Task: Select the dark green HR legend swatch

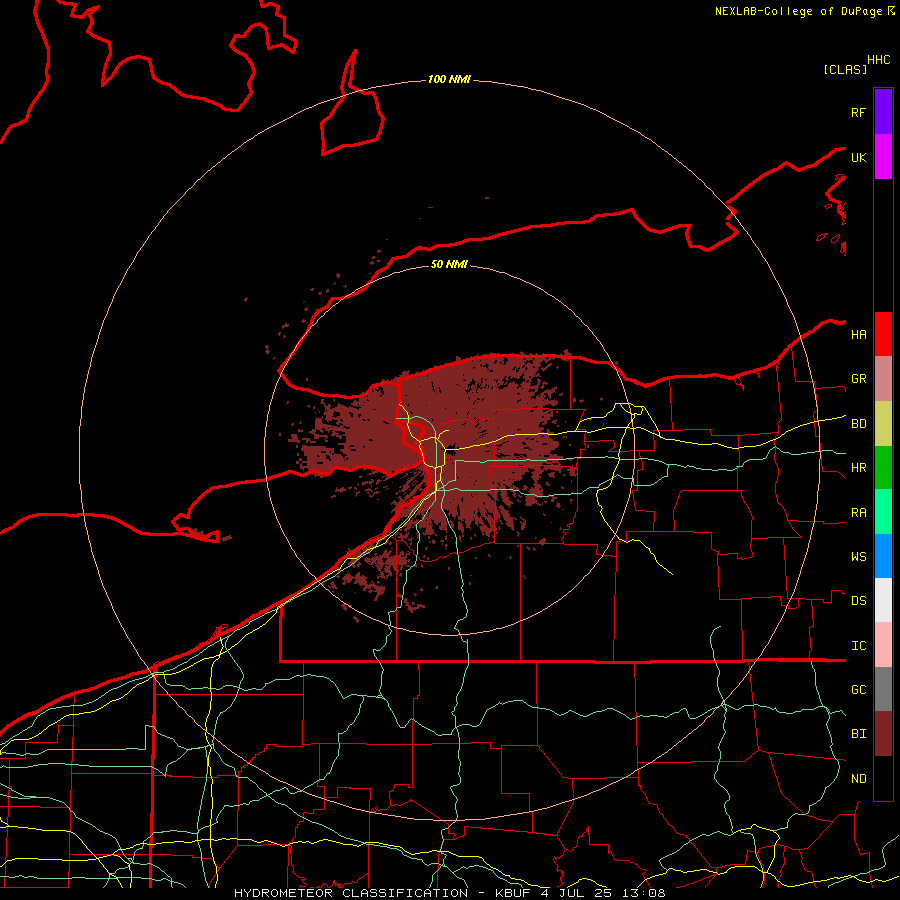Action: tap(883, 468)
